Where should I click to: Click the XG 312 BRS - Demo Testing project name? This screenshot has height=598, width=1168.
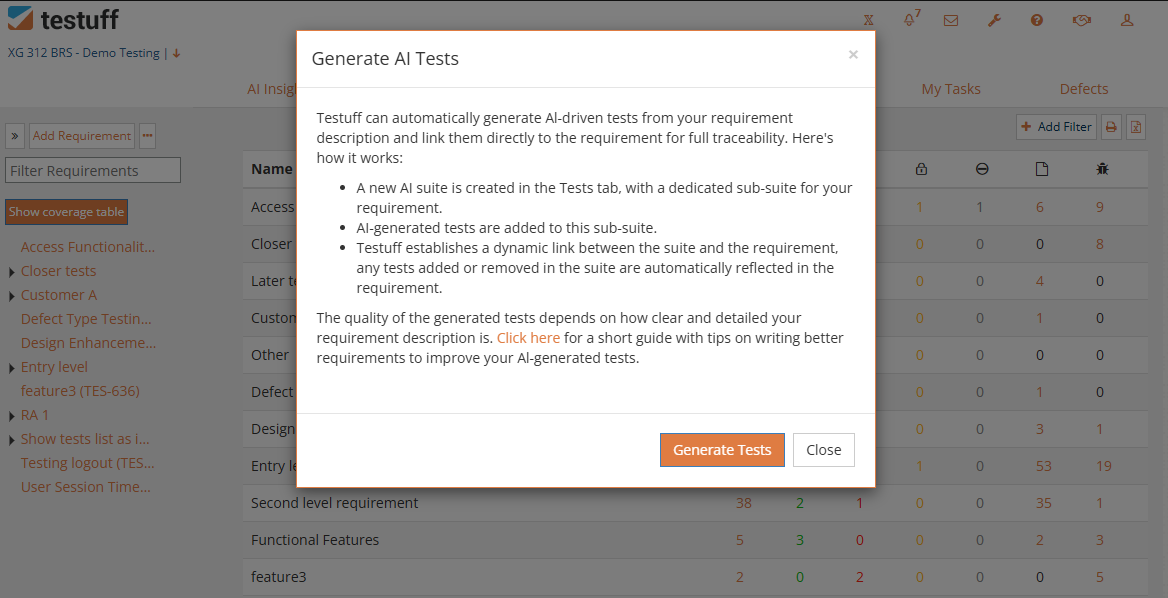point(83,53)
